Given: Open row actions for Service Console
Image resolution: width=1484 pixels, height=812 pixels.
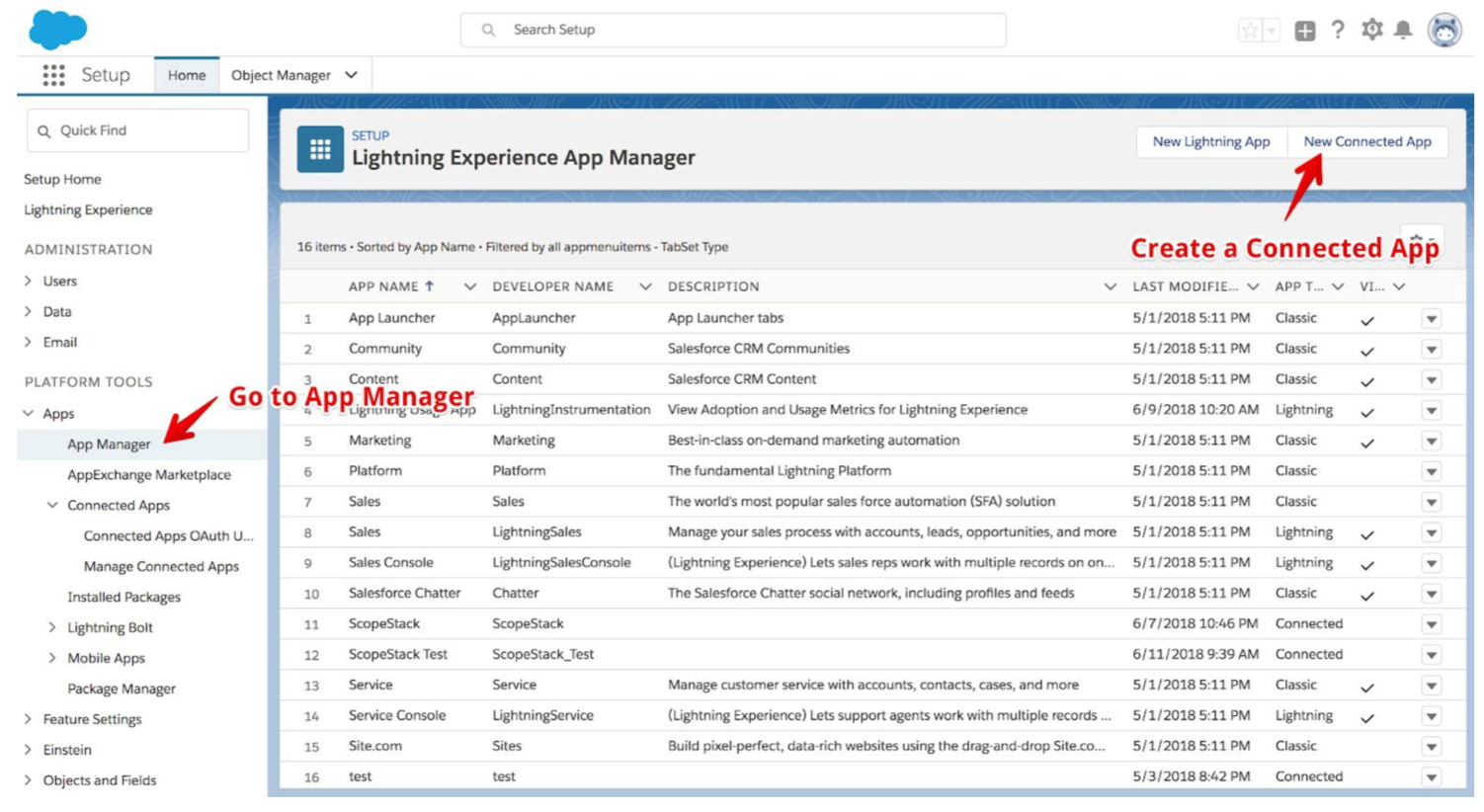Looking at the screenshot, I should [1432, 717].
